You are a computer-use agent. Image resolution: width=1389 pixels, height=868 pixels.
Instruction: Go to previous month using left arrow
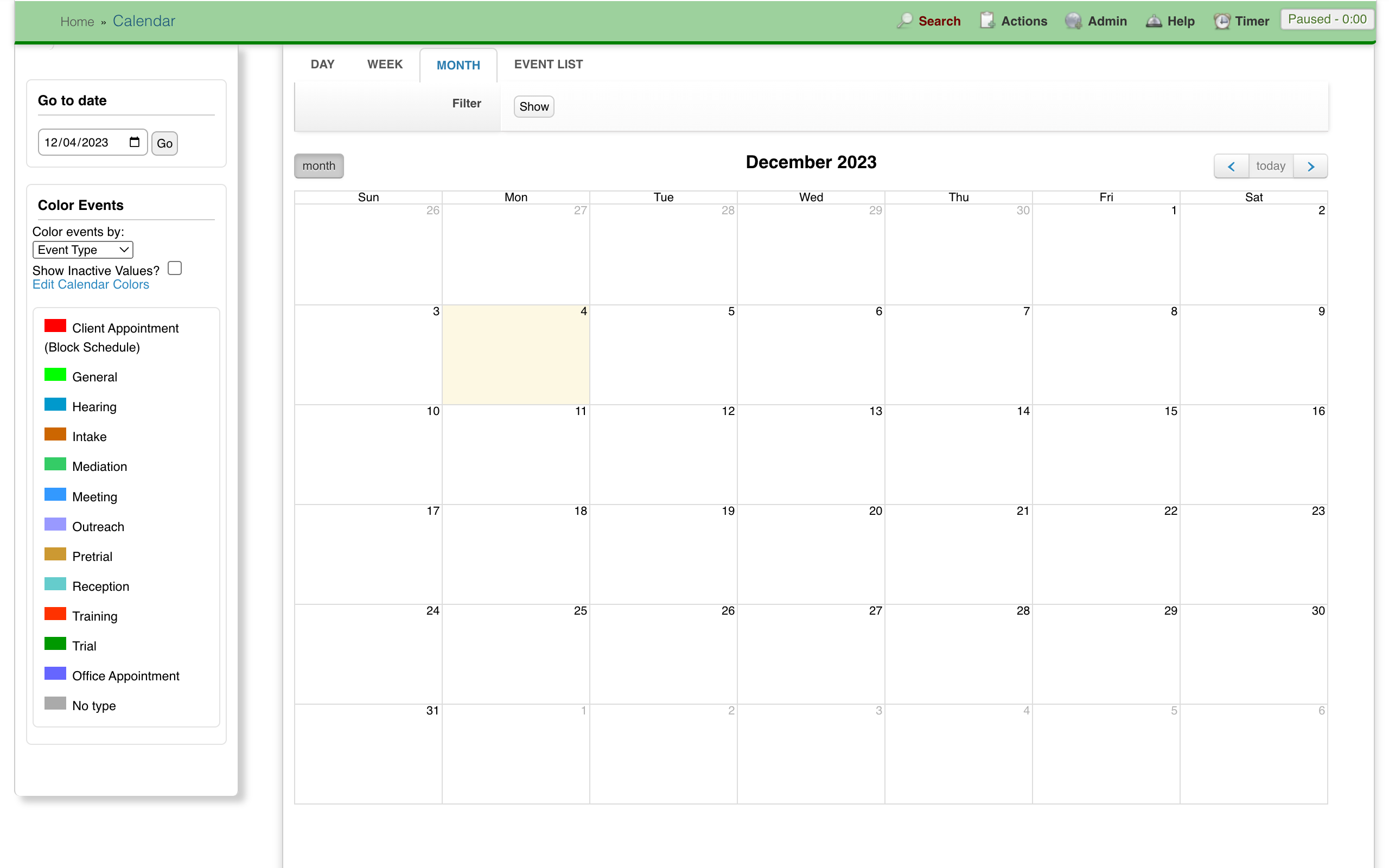[x=1231, y=166]
